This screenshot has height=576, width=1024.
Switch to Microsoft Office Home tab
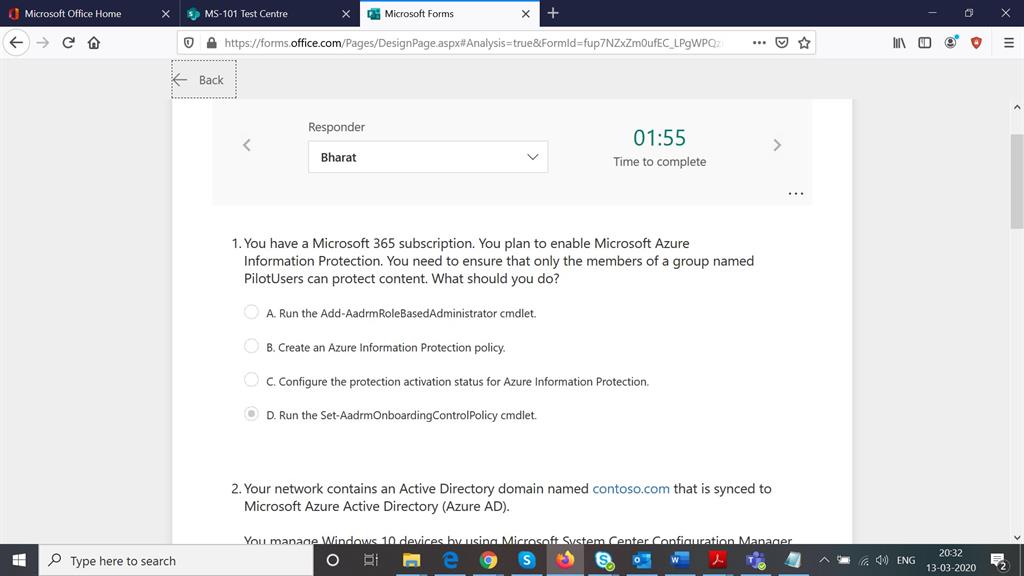click(x=73, y=13)
